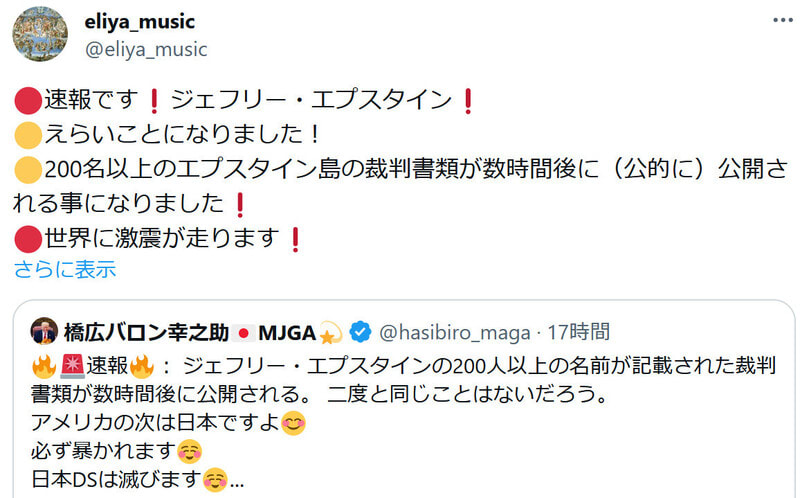Screen dimensions: 800x498
Task: Click the main post text about エプスタイン島
Action: [x=401, y=168]
